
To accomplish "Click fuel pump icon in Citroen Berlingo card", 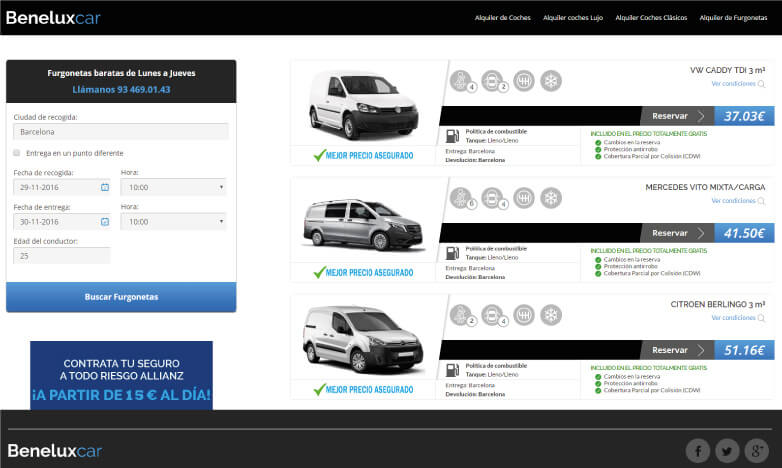I will 452,370.
